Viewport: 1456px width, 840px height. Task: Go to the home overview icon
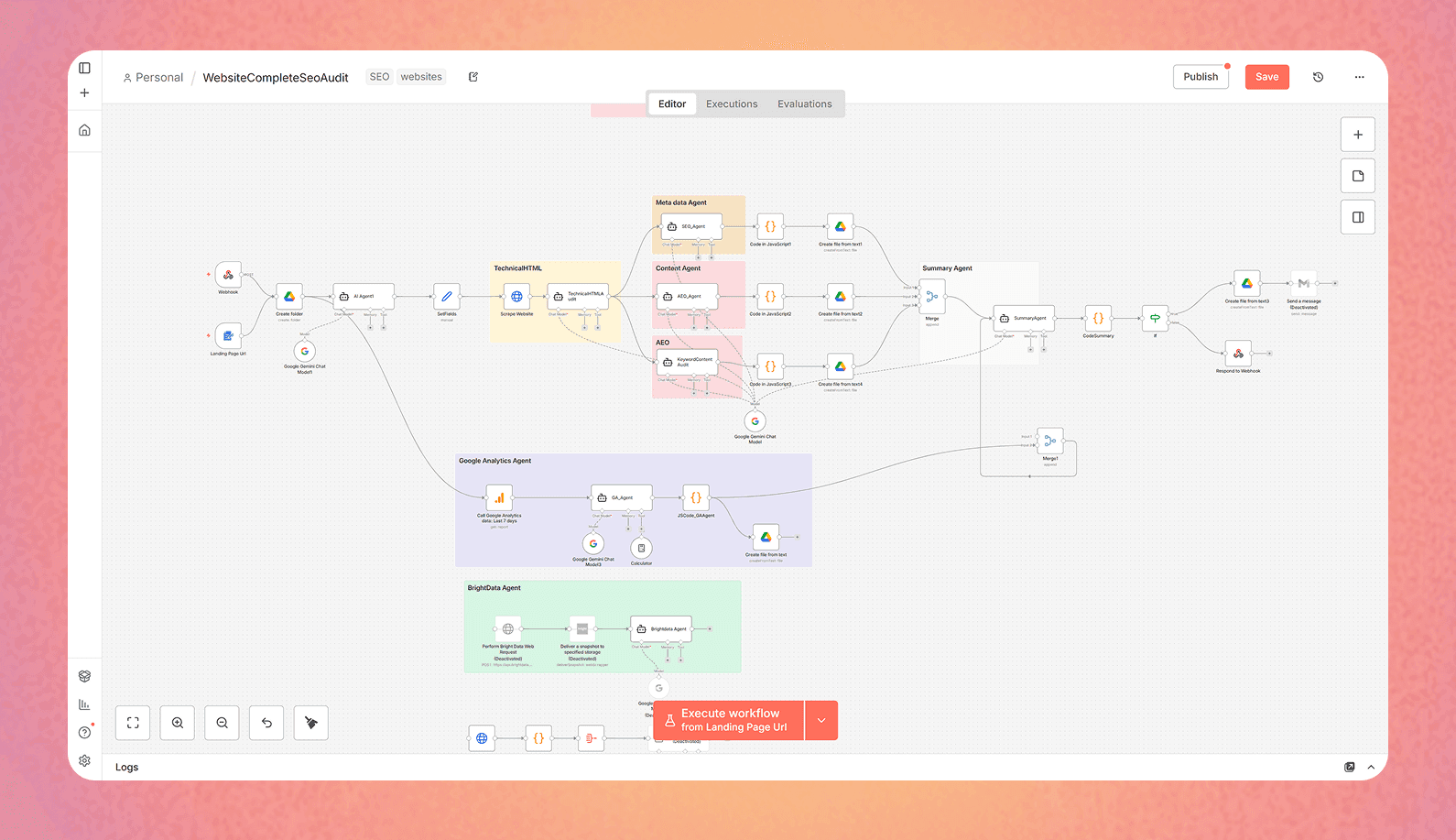(x=84, y=130)
